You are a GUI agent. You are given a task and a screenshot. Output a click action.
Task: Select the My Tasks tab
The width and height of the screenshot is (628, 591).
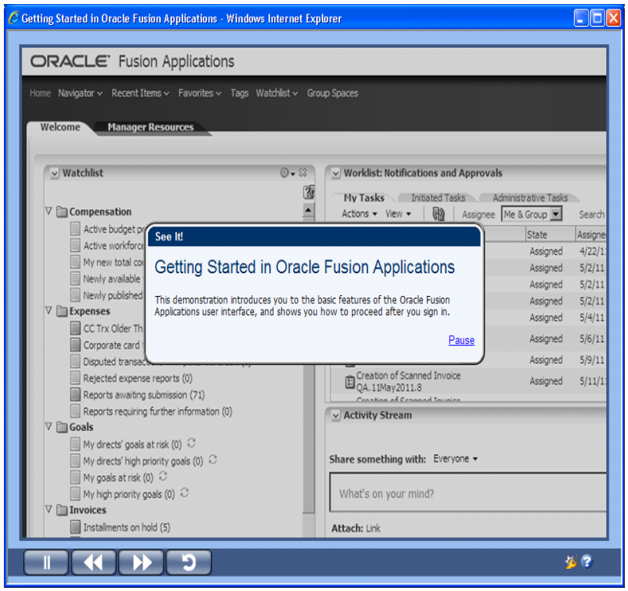pyautogui.click(x=364, y=198)
